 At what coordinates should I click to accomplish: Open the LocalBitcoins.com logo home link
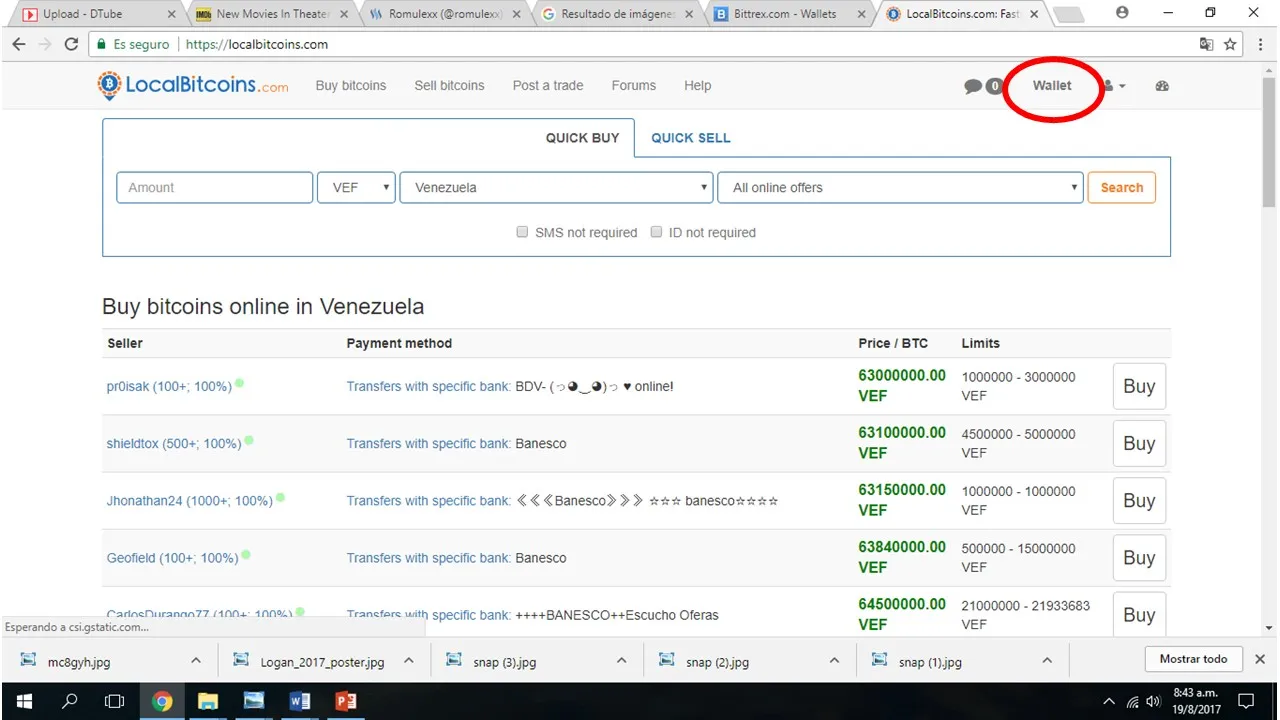[193, 86]
